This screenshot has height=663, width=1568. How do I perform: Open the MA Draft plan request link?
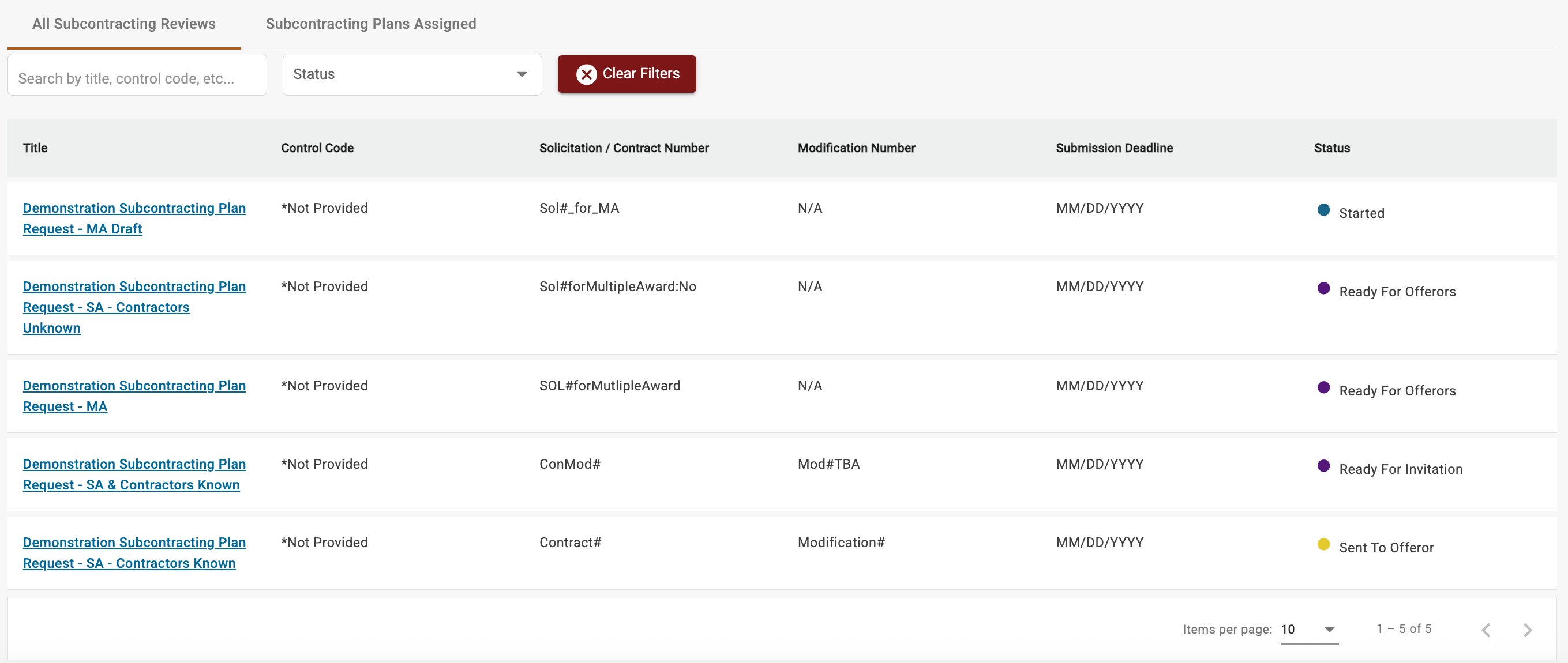(134, 218)
